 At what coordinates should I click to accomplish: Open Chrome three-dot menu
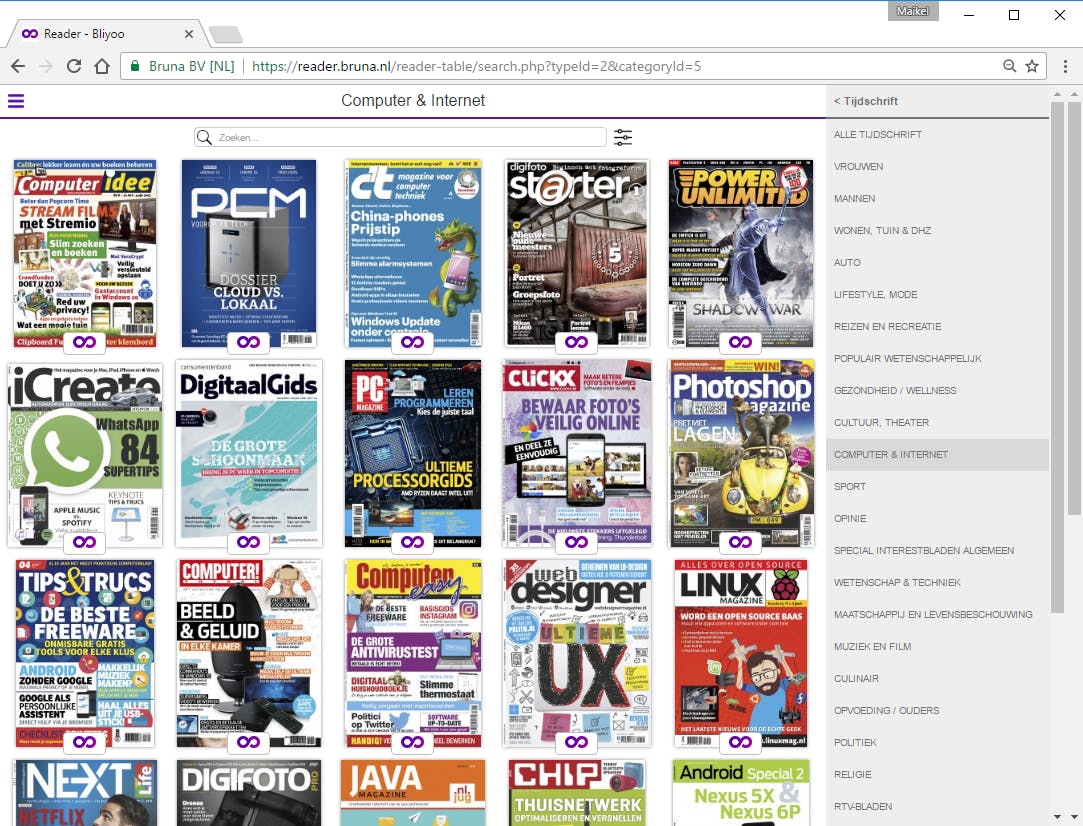pyautogui.click(x=1065, y=66)
